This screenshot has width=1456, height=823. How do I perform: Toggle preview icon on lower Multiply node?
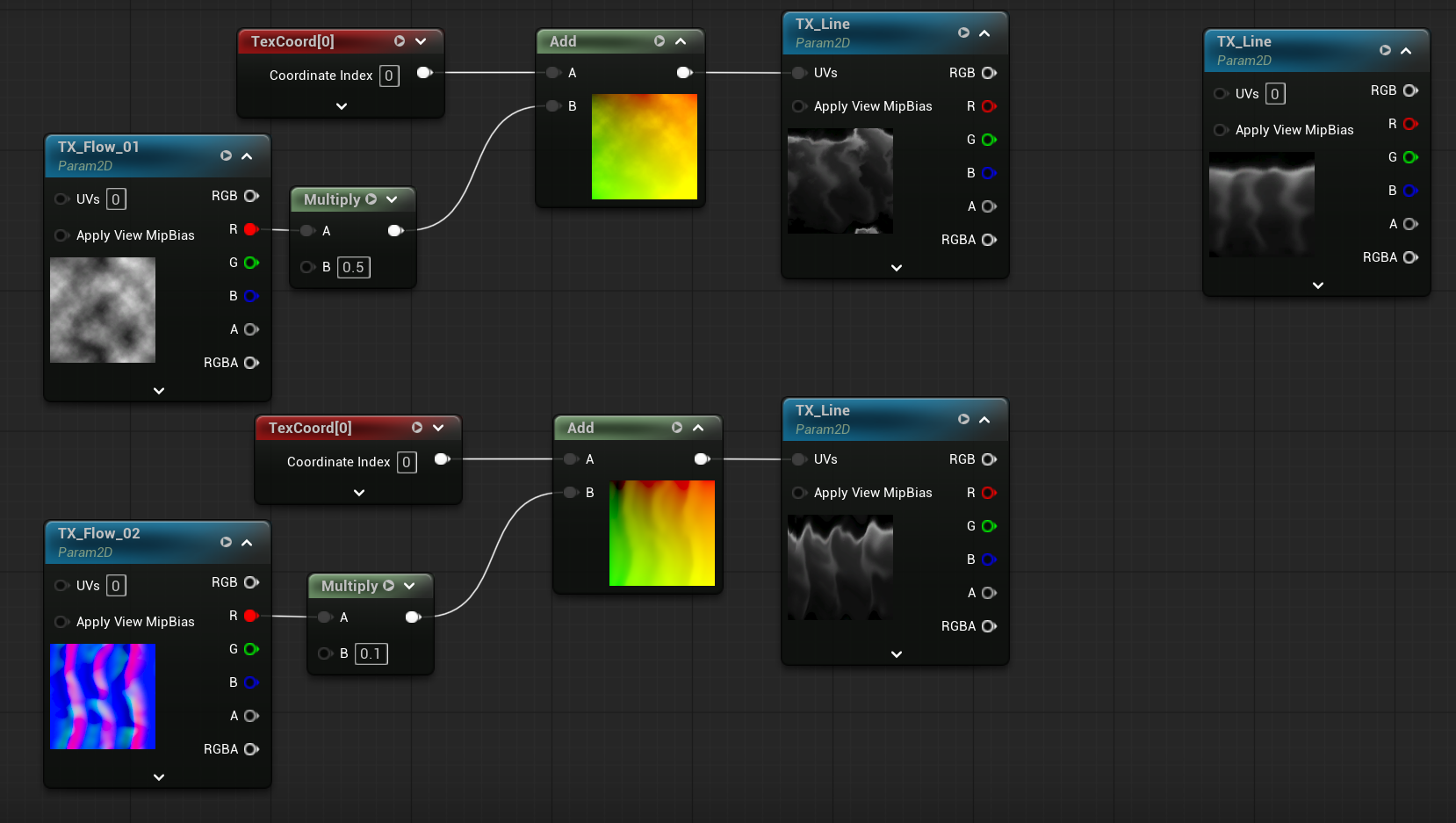click(388, 586)
